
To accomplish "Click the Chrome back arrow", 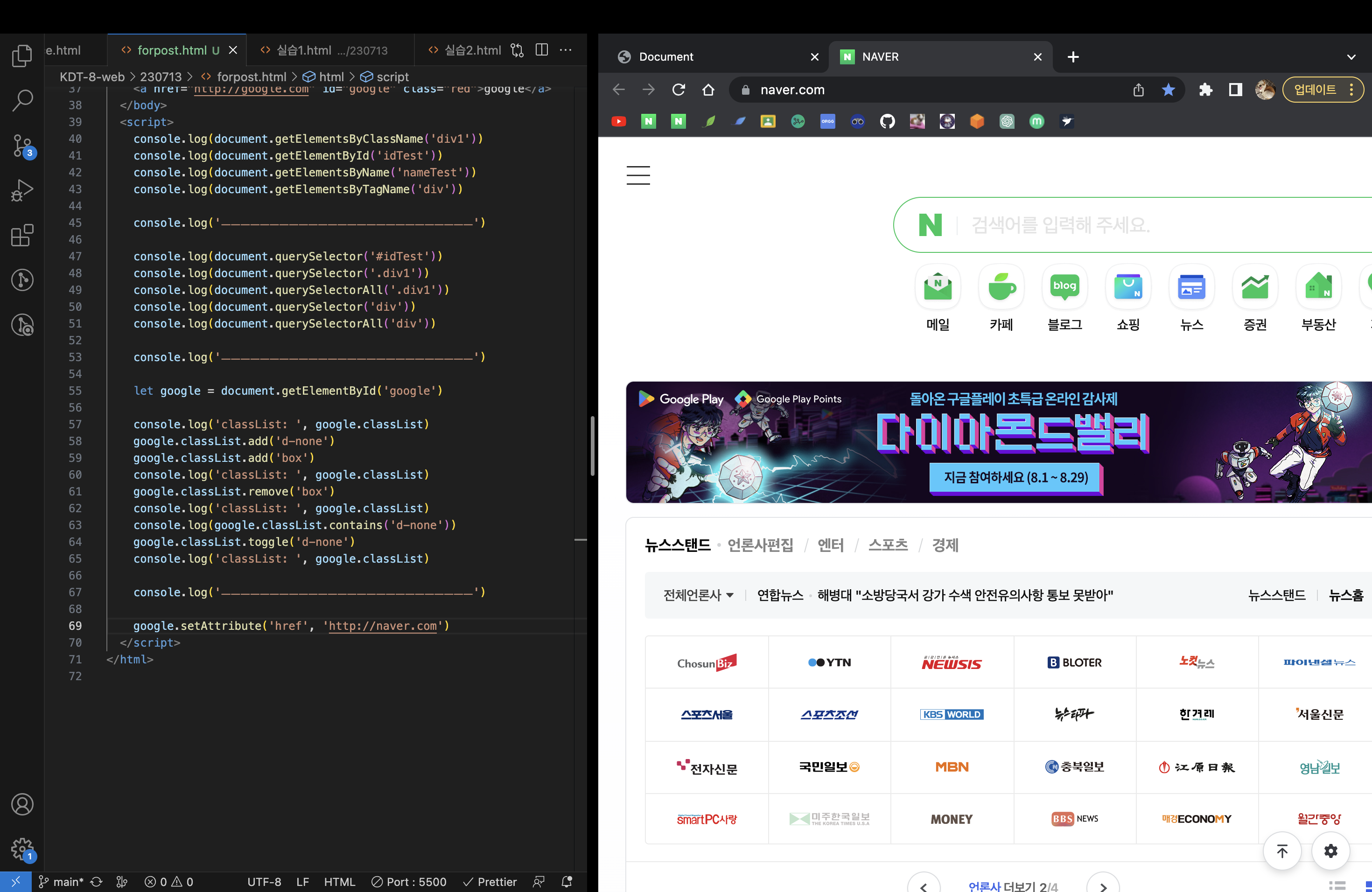I will 618,89.
